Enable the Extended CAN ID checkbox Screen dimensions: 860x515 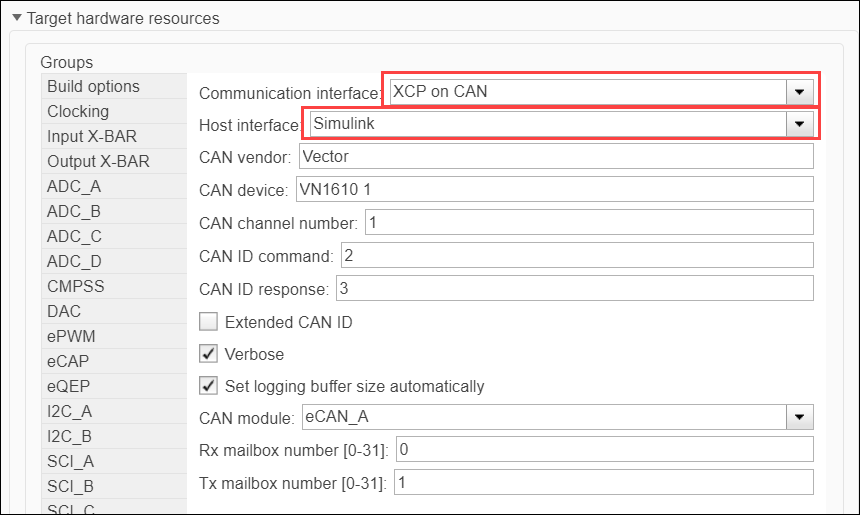pyautogui.click(x=209, y=322)
